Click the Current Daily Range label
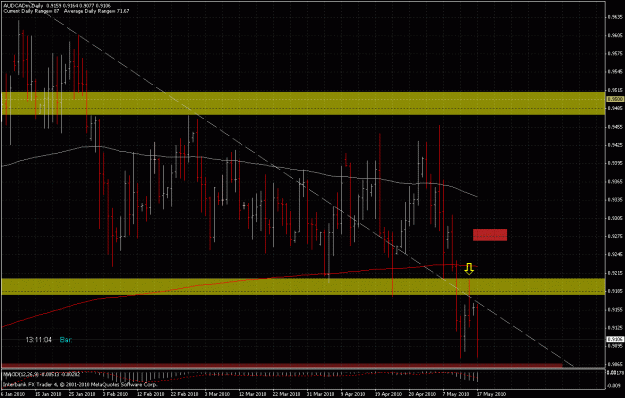This screenshot has height=398, width=625. [x=31, y=11]
